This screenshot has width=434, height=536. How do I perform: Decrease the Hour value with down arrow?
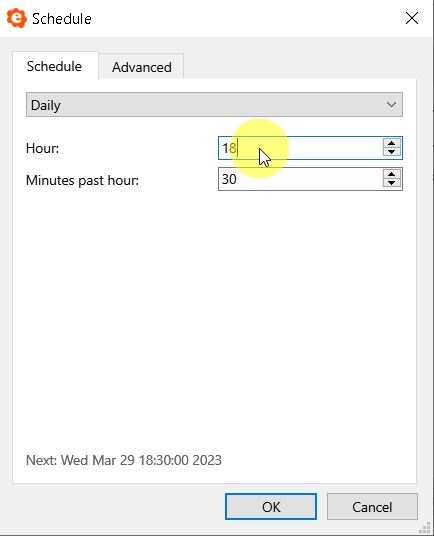click(x=392, y=152)
